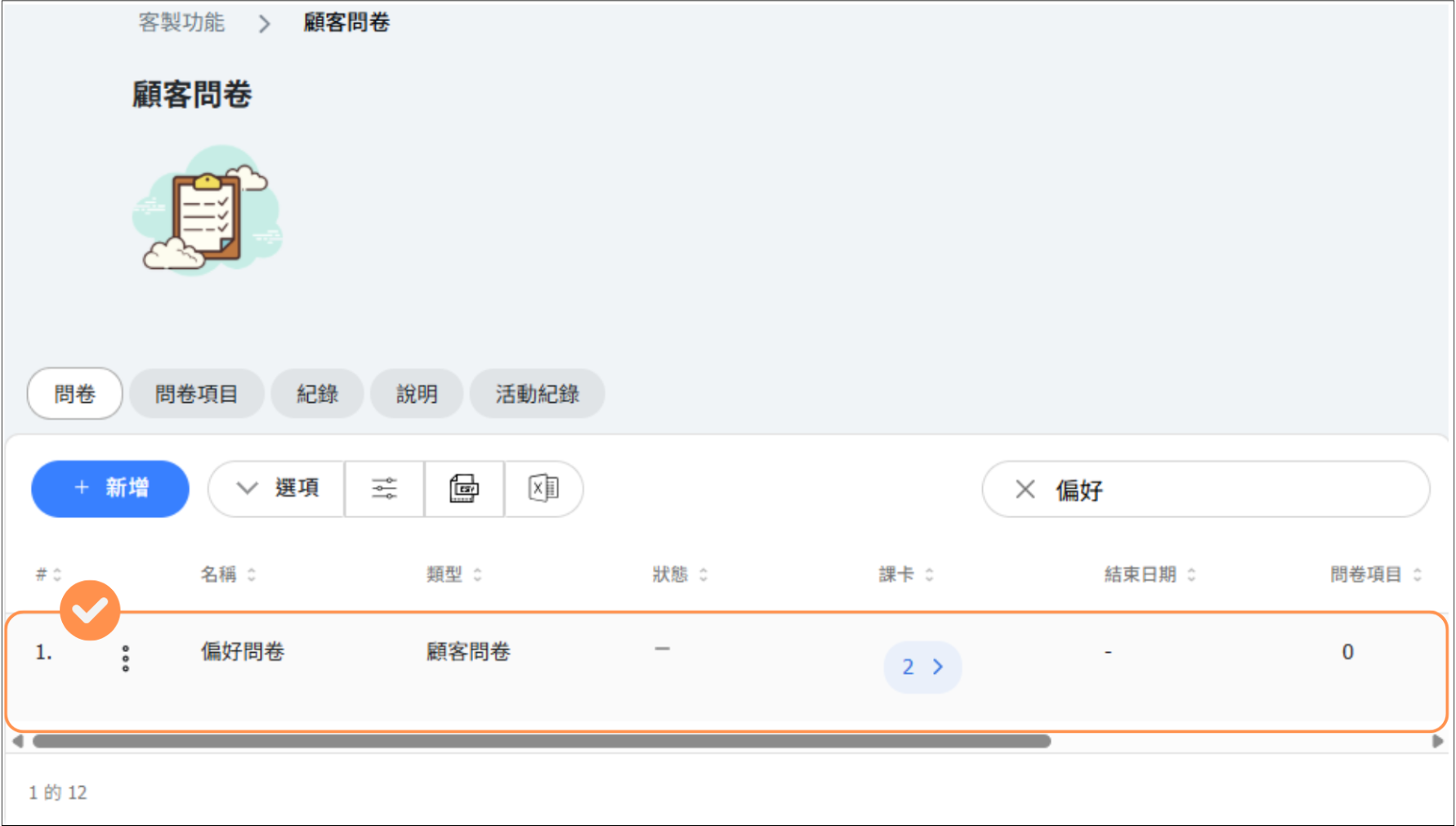Switch to the 說明 tab

pyautogui.click(x=417, y=394)
